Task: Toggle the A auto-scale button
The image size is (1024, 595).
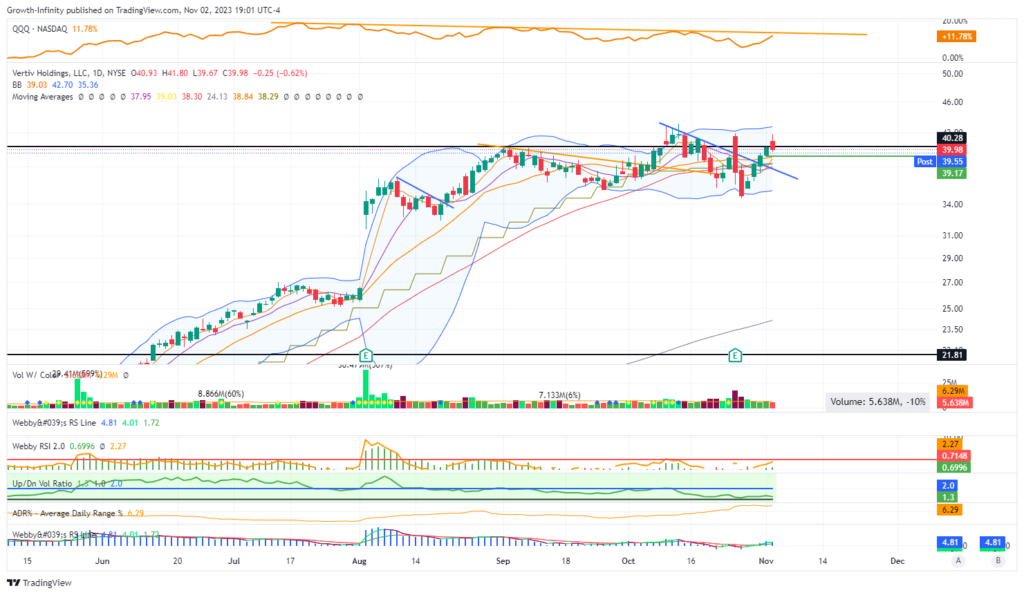Action: [957, 562]
